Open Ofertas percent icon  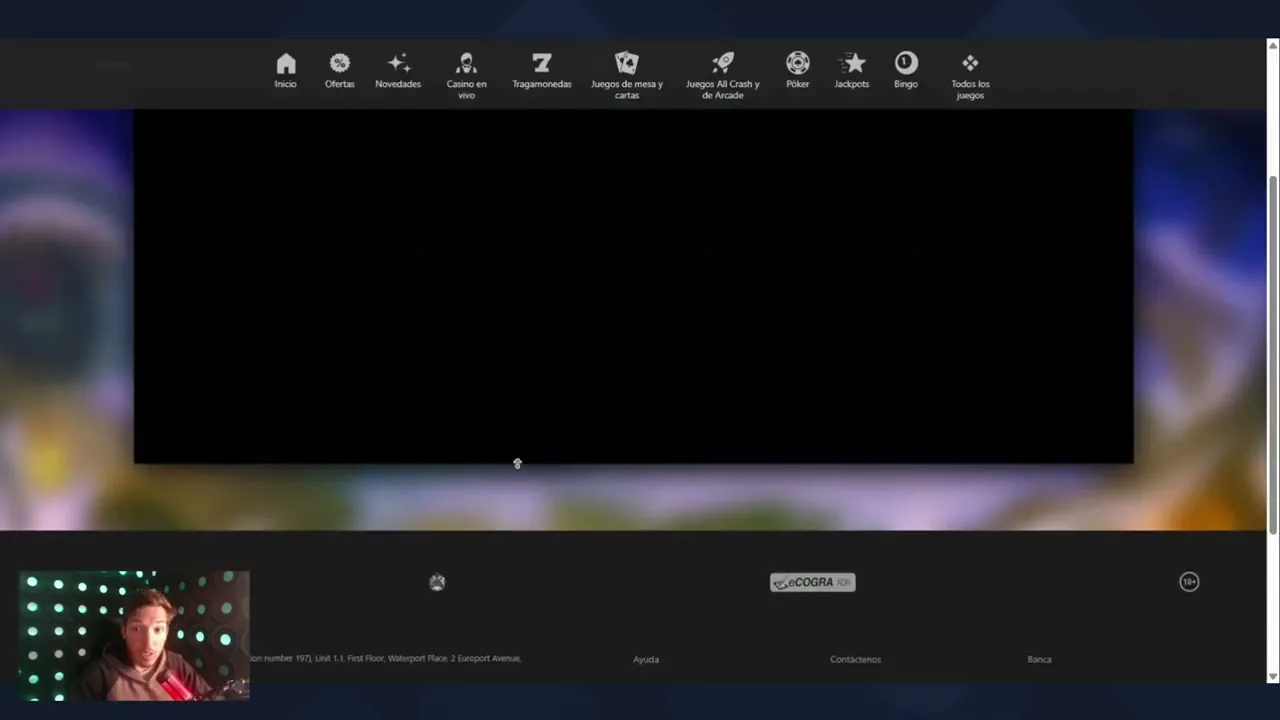click(340, 64)
